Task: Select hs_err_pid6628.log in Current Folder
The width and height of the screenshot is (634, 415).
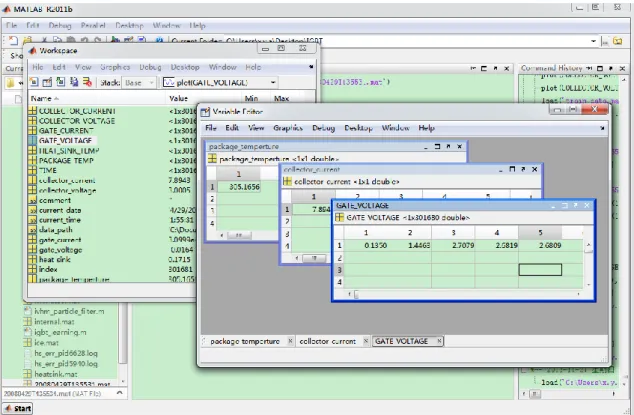Action: click(x=66, y=354)
